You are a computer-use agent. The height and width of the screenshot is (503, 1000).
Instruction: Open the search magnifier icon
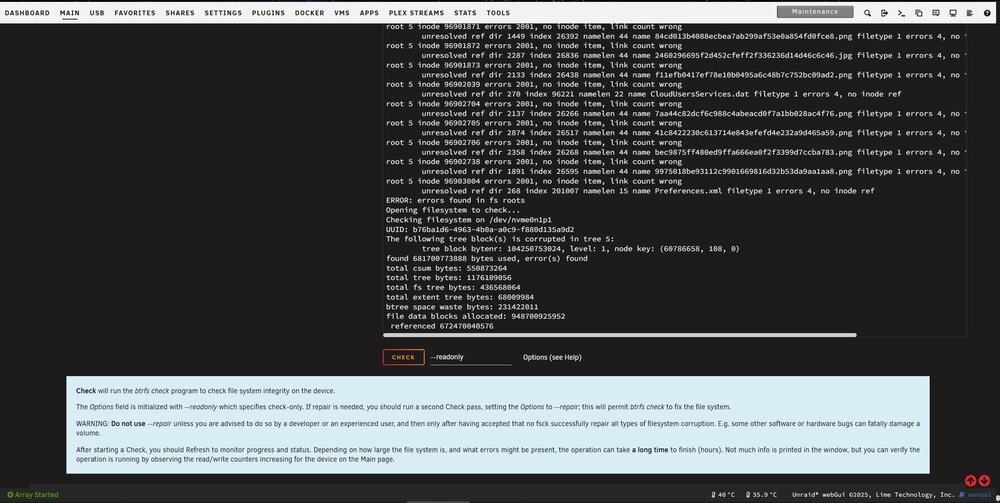[x=867, y=13]
